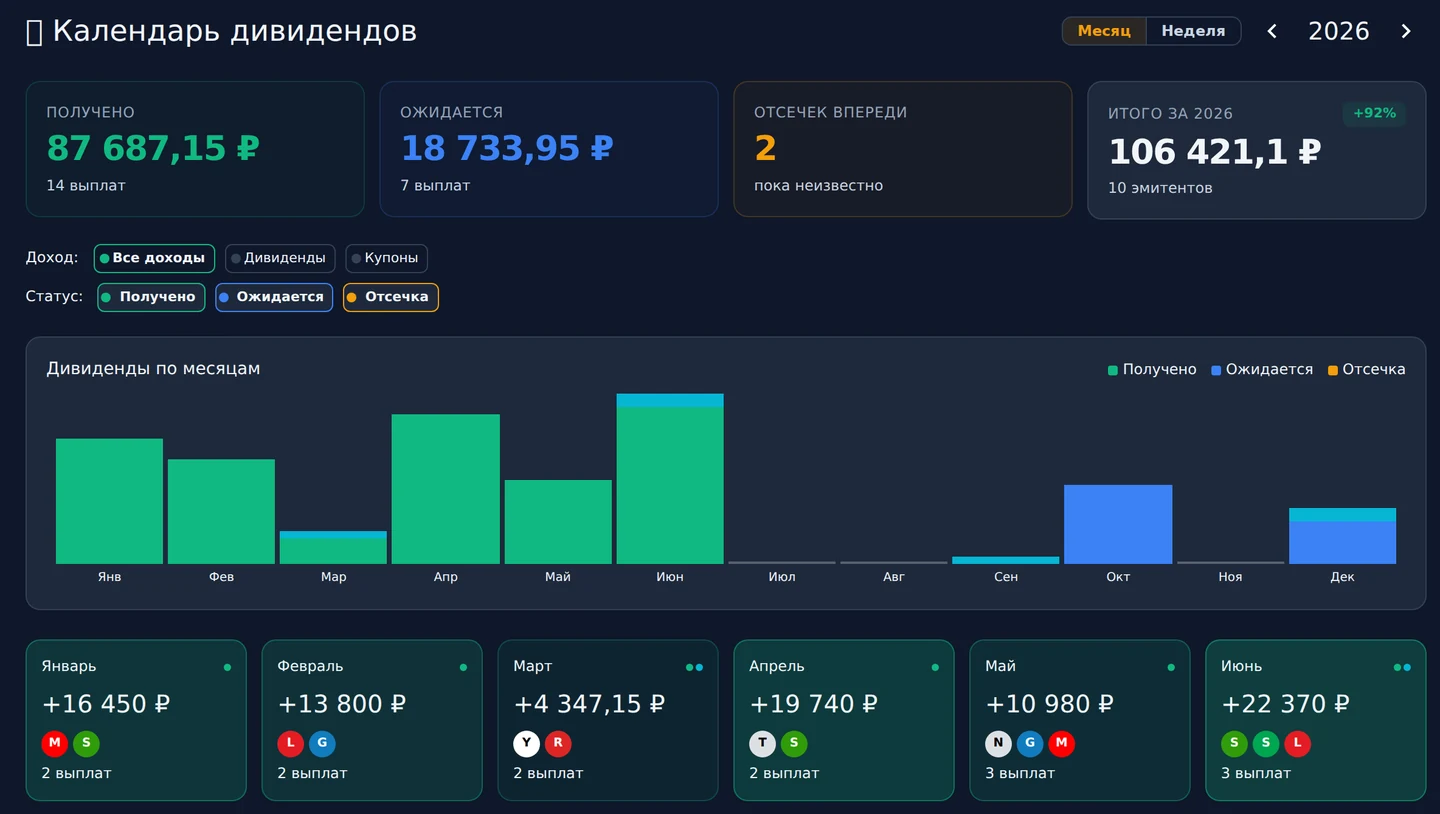Viewport: 1440px width, 814px height.
Task: Click the S ticker badge in Апрель card
Action: click(x=794, y=743)
